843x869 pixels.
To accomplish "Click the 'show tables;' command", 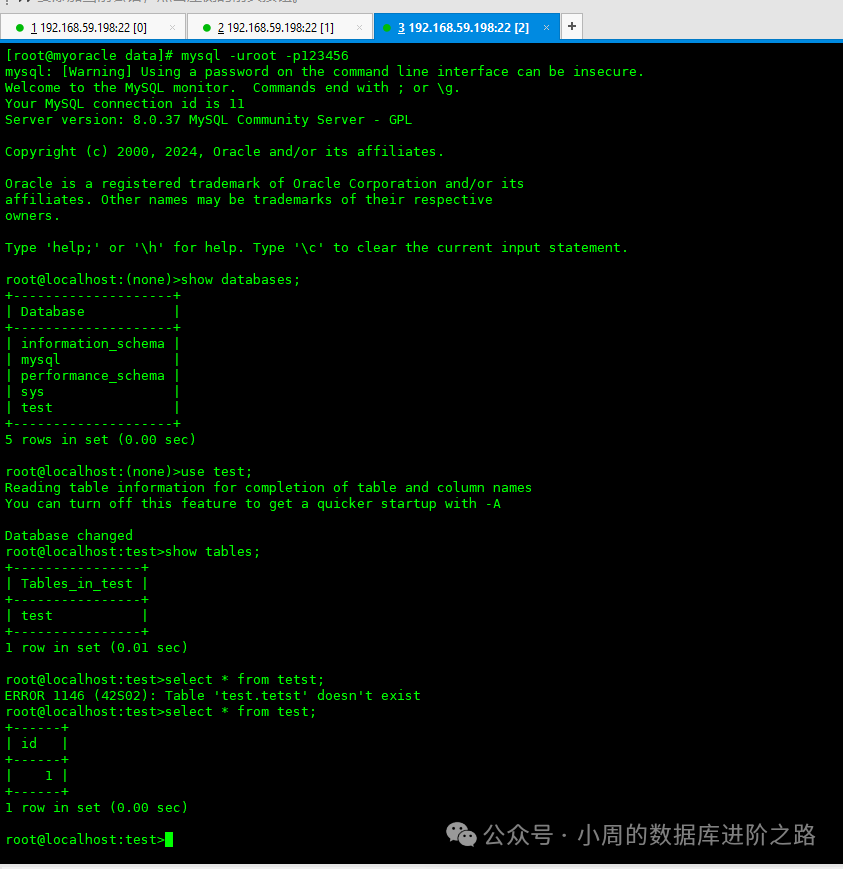I will [x=212, y=551].
